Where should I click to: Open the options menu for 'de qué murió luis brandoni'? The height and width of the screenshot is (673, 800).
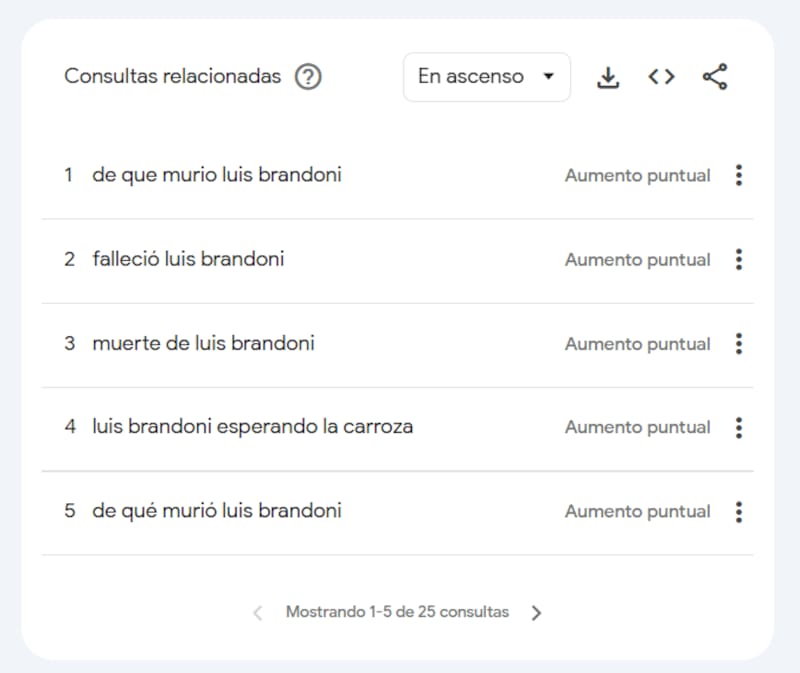coord(738,511)
